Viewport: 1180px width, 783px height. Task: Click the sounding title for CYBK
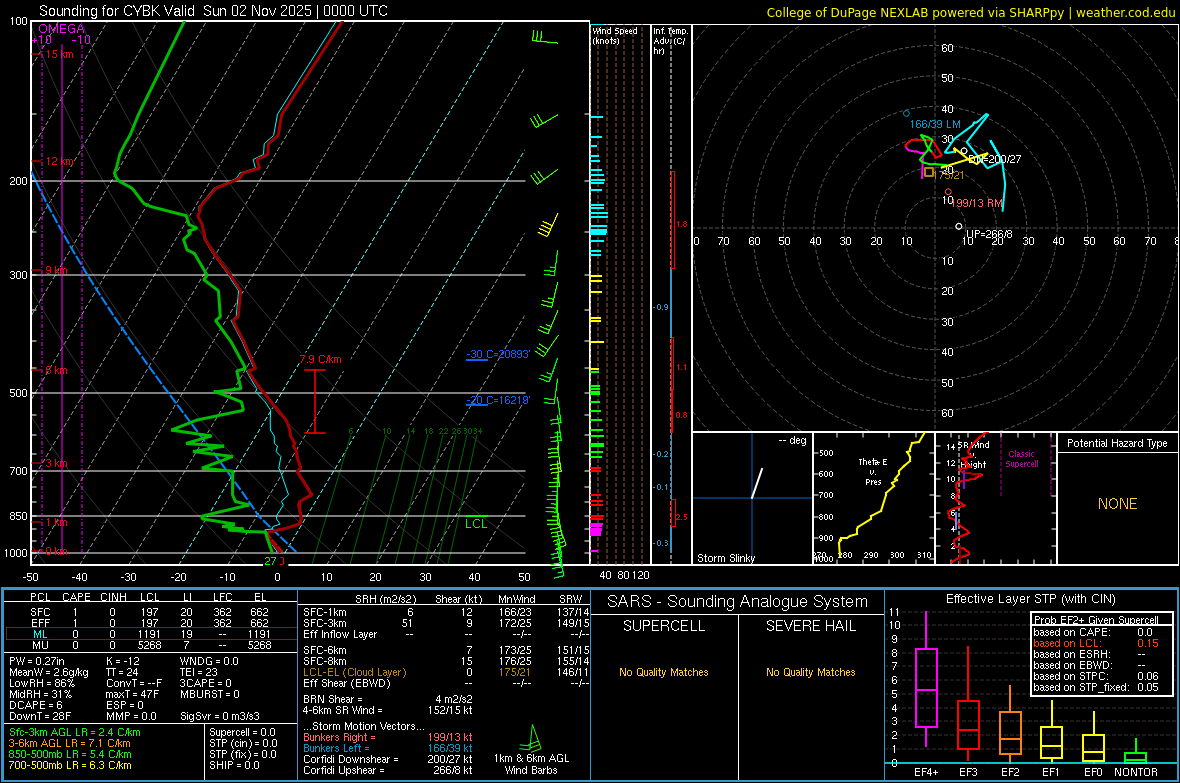tap(213, 11)
